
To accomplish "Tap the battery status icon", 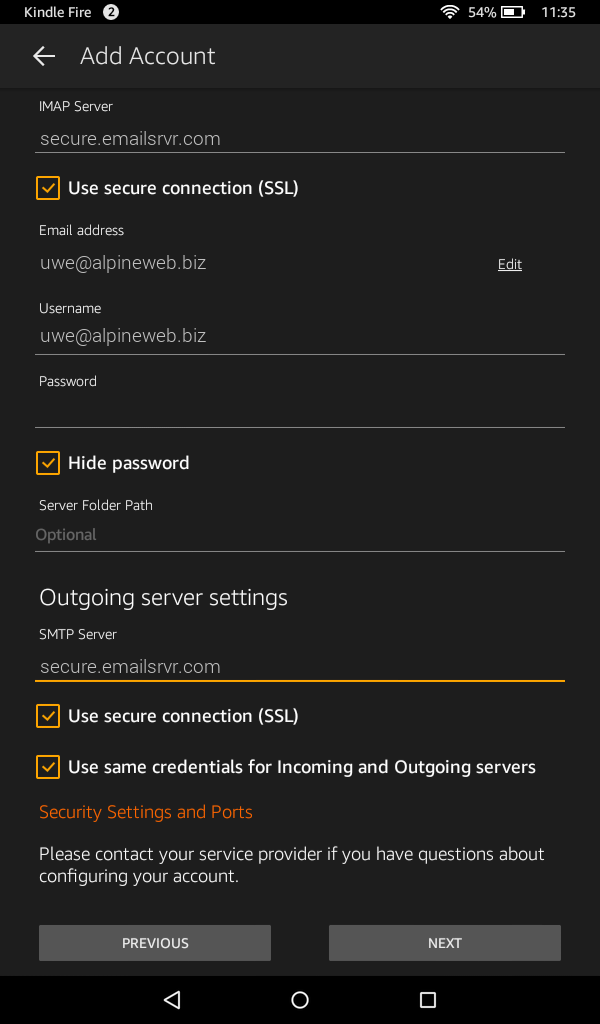I will pos(513,12).
